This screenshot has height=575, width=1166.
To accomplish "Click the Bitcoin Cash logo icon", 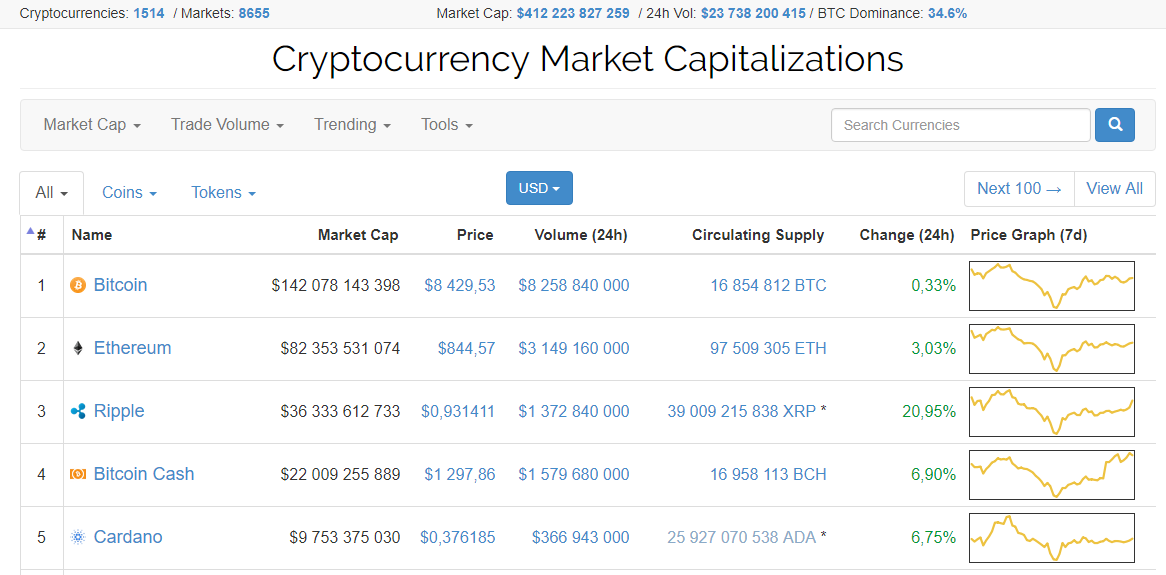I will 78,475.
